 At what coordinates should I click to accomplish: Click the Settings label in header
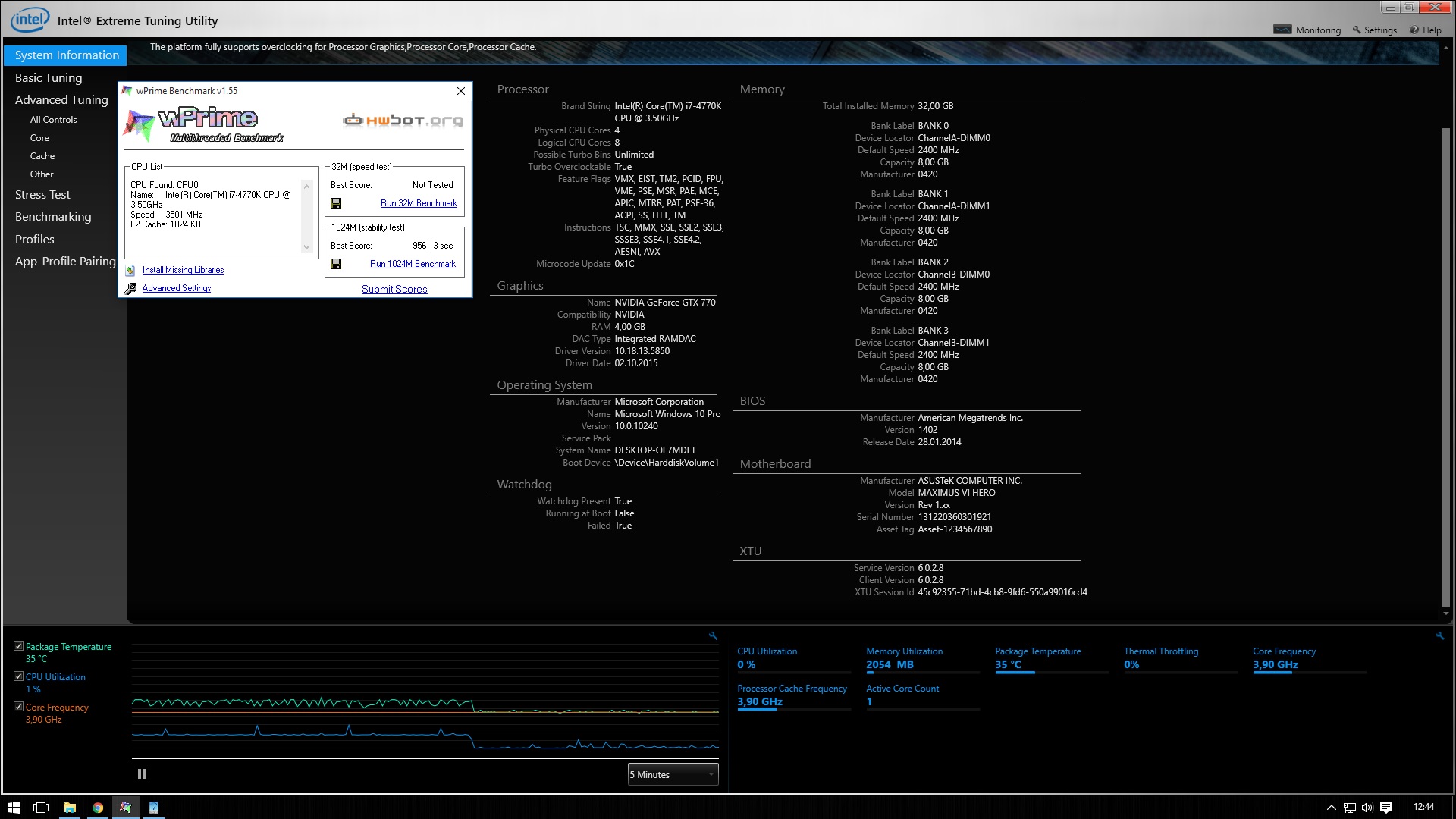coord(1380,30)
